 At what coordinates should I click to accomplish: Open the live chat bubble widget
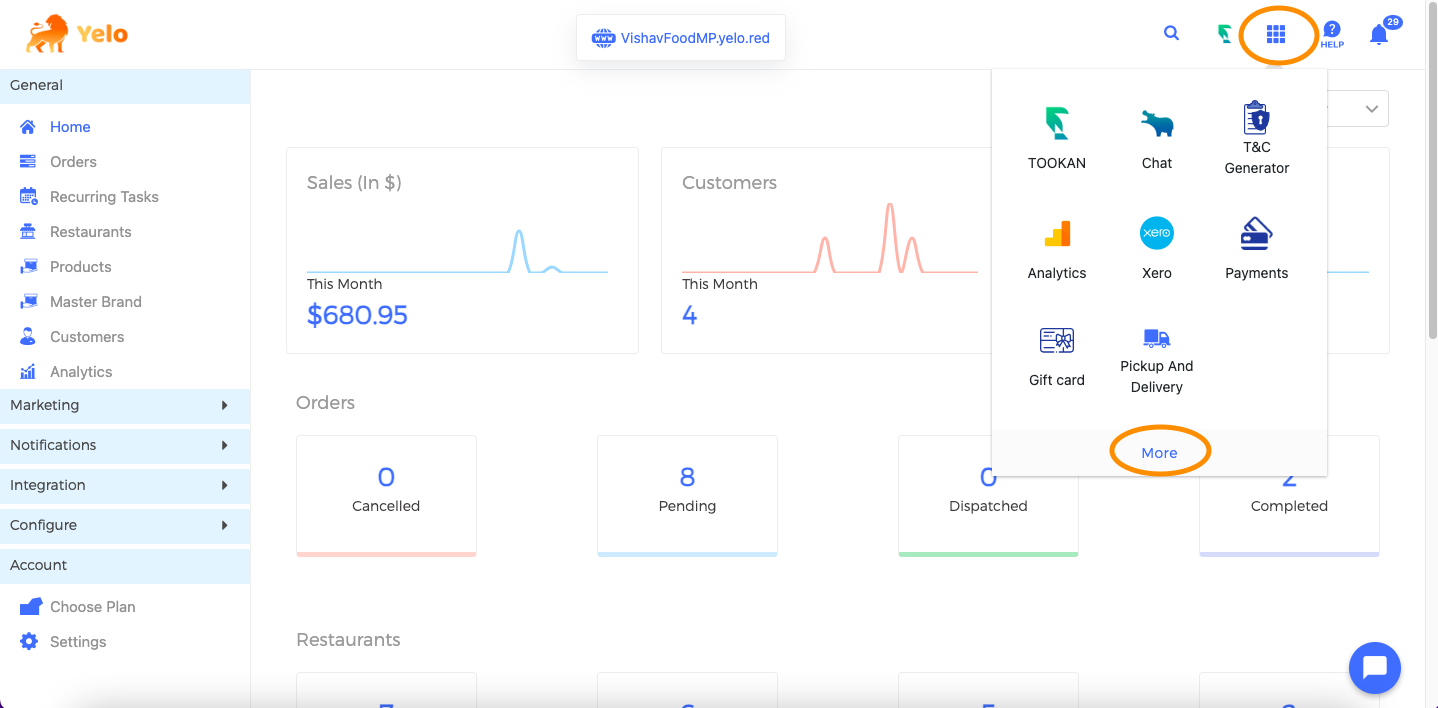click(x=1374, y=667)
